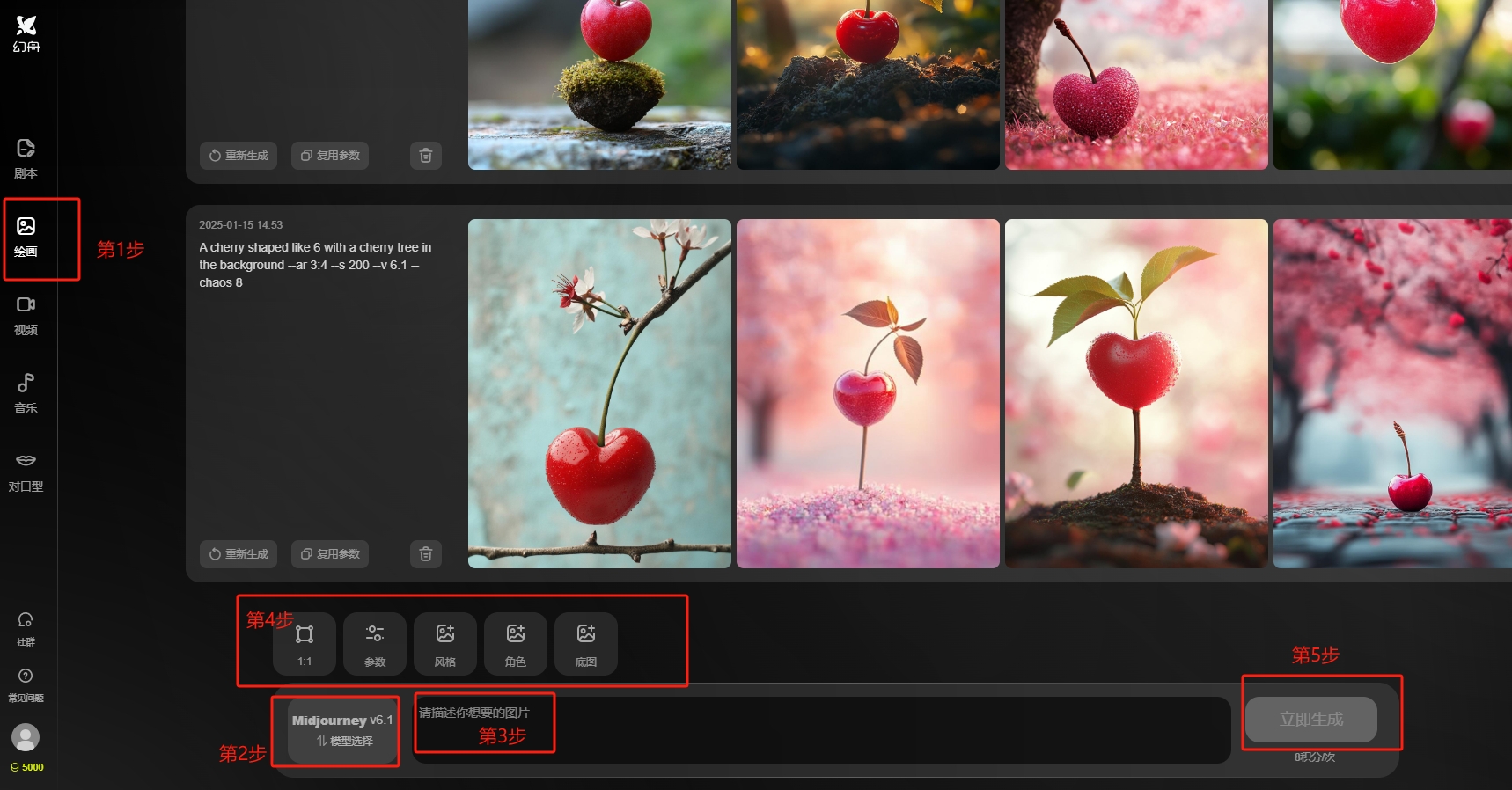Viewport: 1512px width, 790px height.
Task: Open the 剧本 (script) sidebar section
Action: 26,158
